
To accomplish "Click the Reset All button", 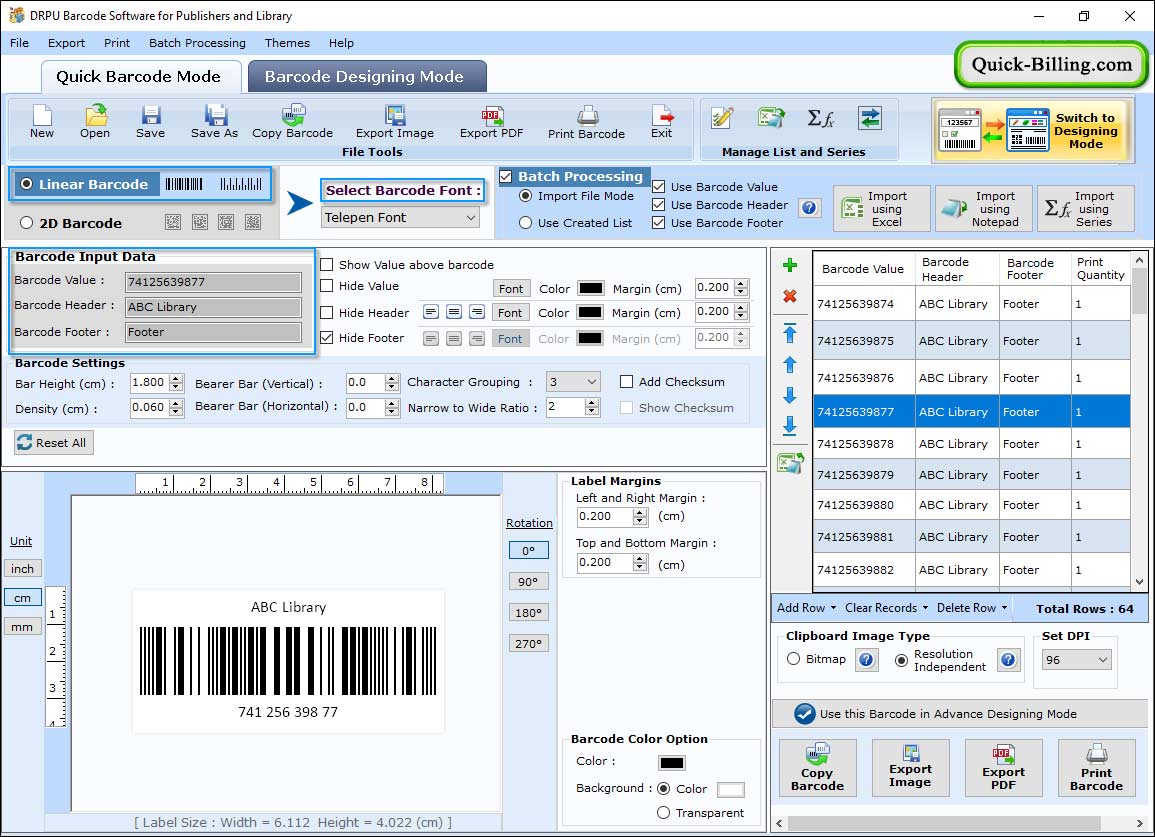I will pos(54,443).
